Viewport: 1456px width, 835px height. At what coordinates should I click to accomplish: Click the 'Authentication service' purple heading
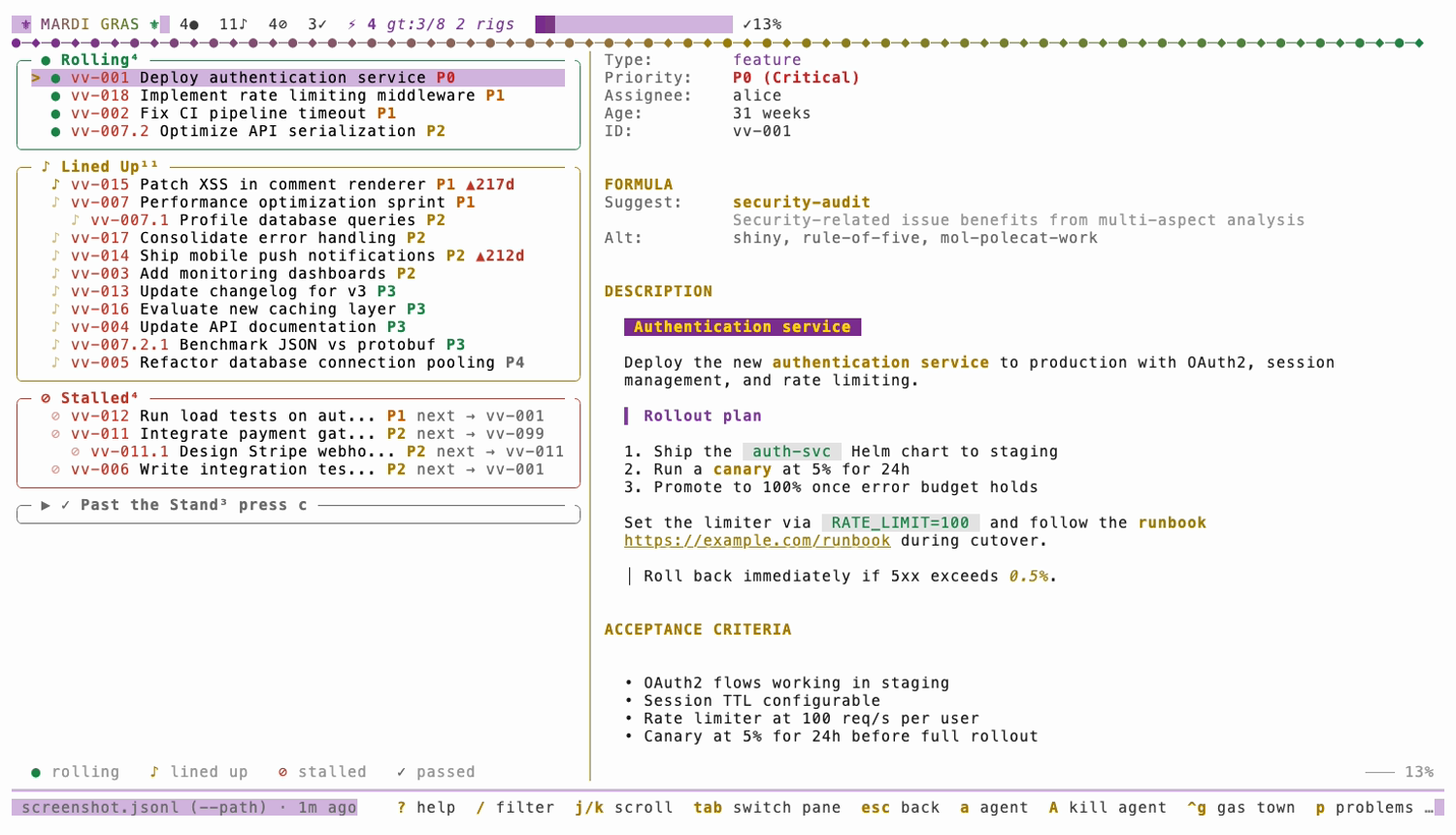[x=743, y=327]
